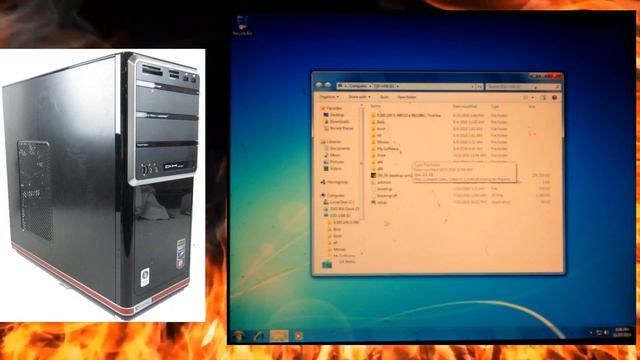Sort by the Size column header

[x=531, y=106]
